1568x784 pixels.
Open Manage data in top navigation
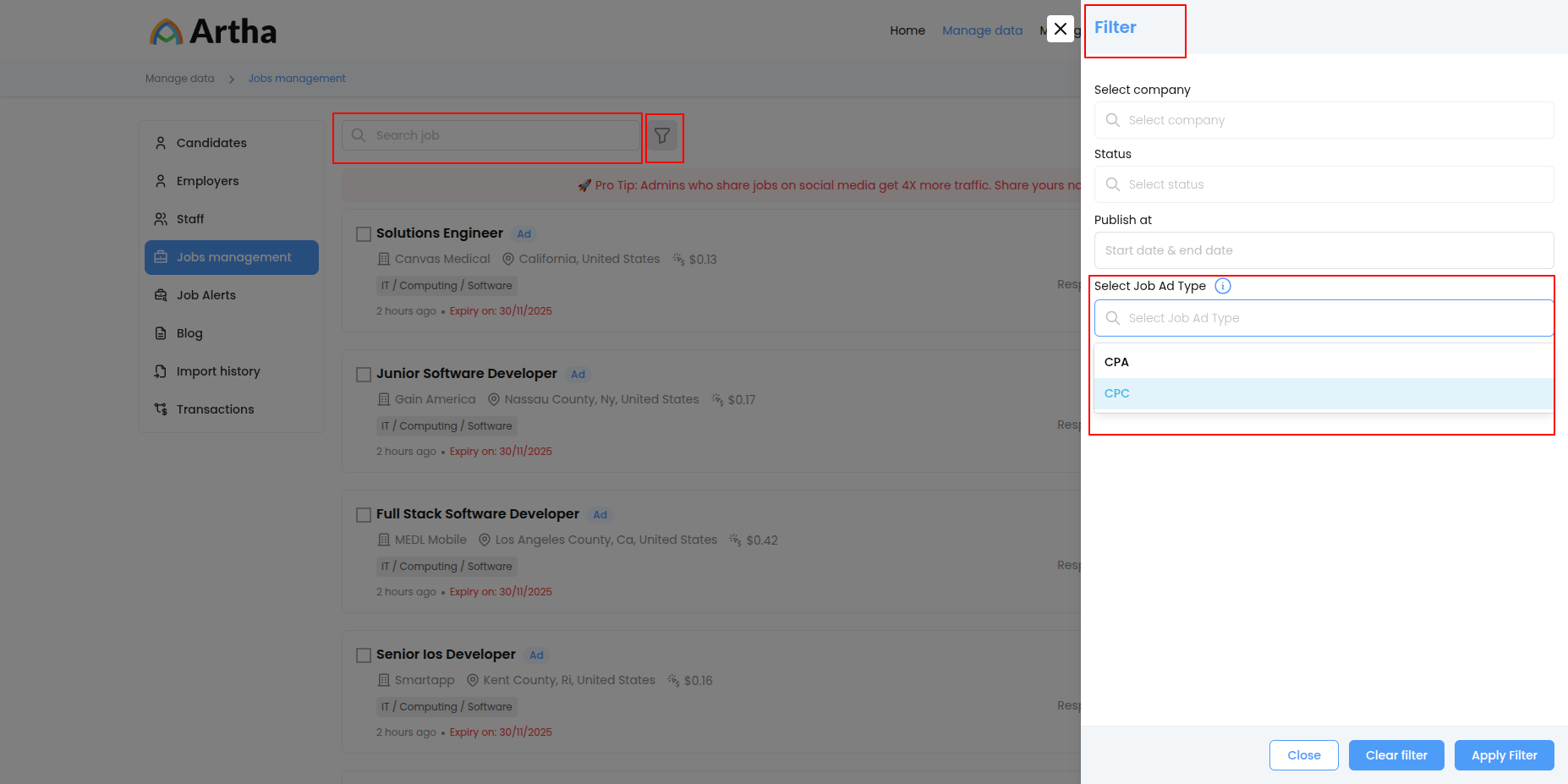pos(982,30)
